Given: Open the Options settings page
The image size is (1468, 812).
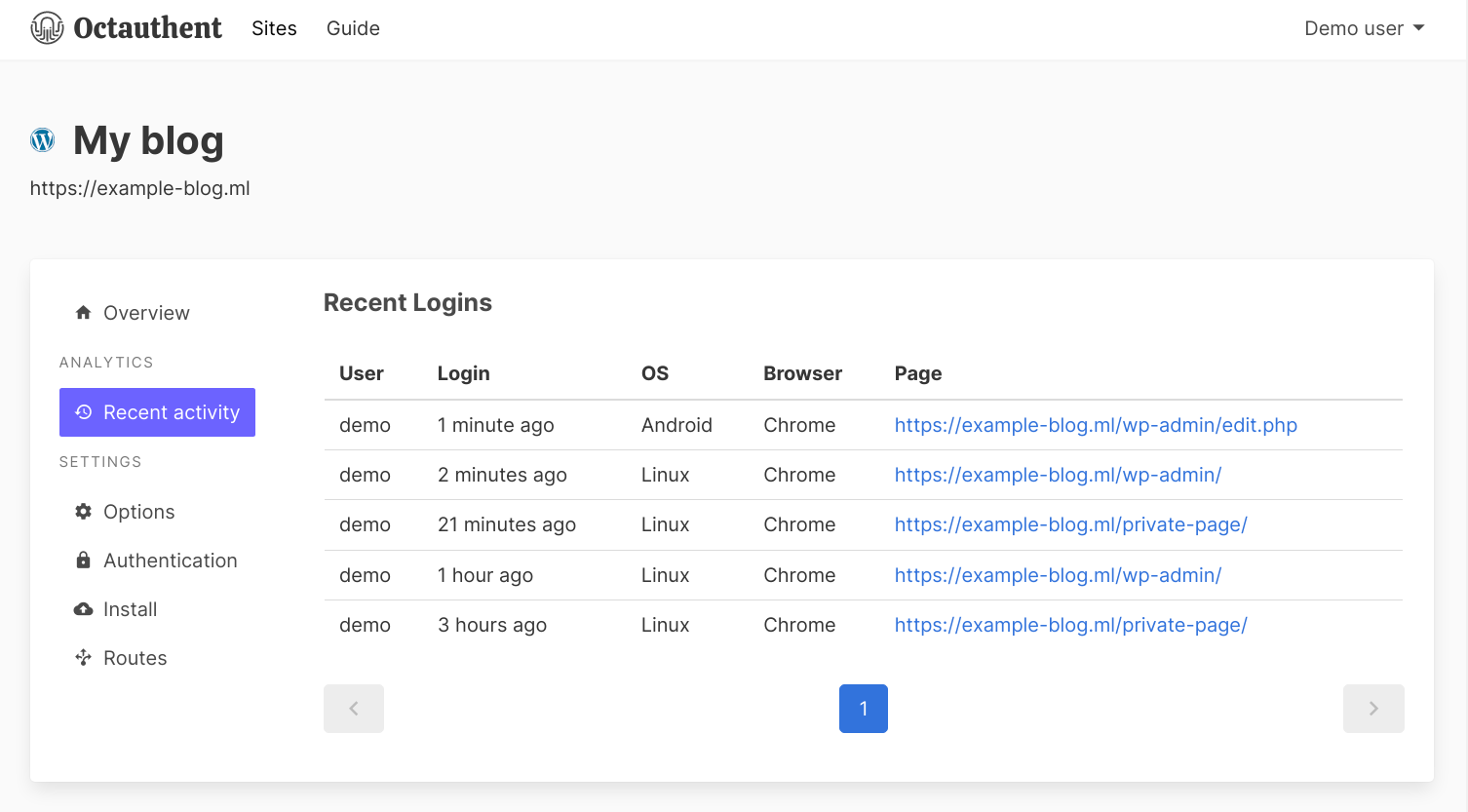Looking at the screenshot, I should 157,512.
